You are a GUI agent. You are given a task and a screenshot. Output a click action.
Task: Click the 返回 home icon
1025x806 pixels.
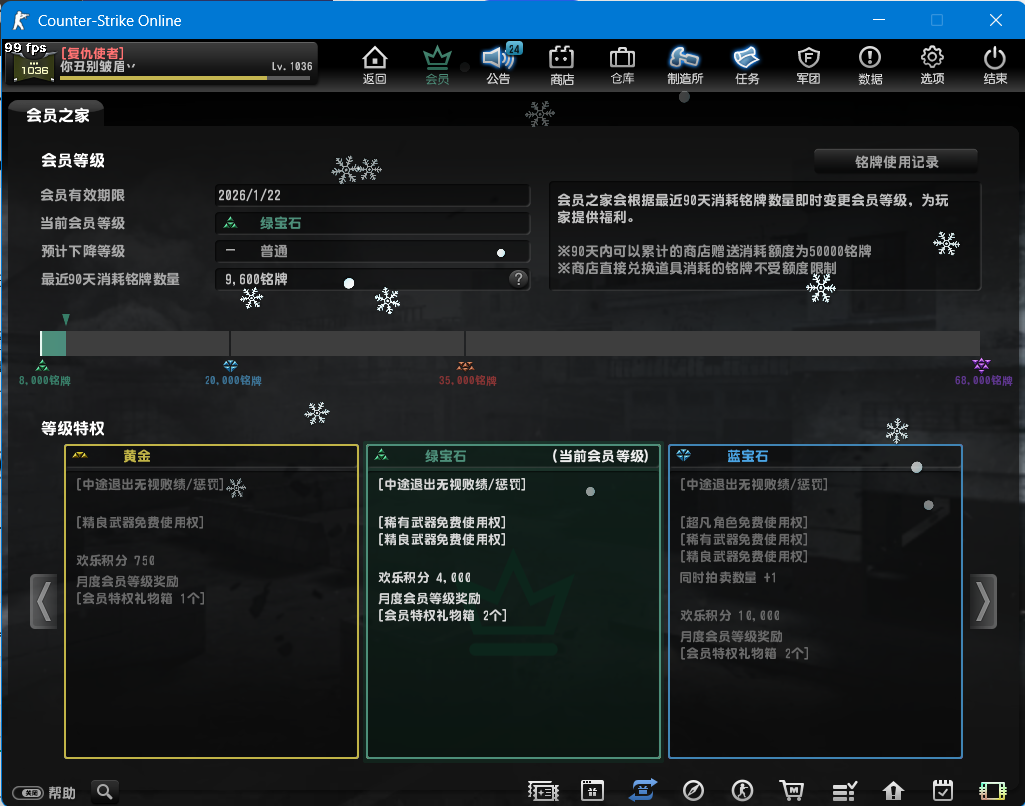(x=374, y=65)
